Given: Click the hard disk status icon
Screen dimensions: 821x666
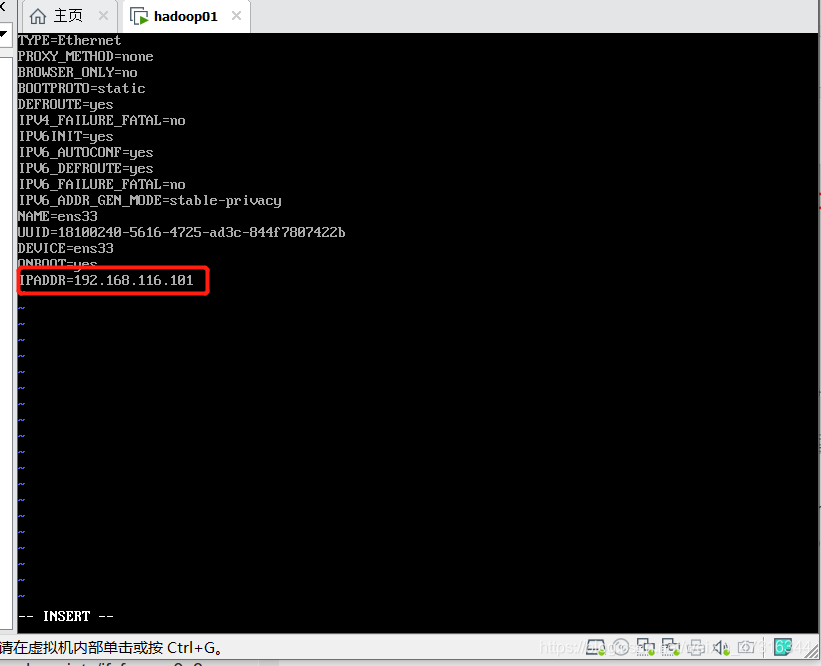Looking at the screenshot, I should (x=595, y=647).
